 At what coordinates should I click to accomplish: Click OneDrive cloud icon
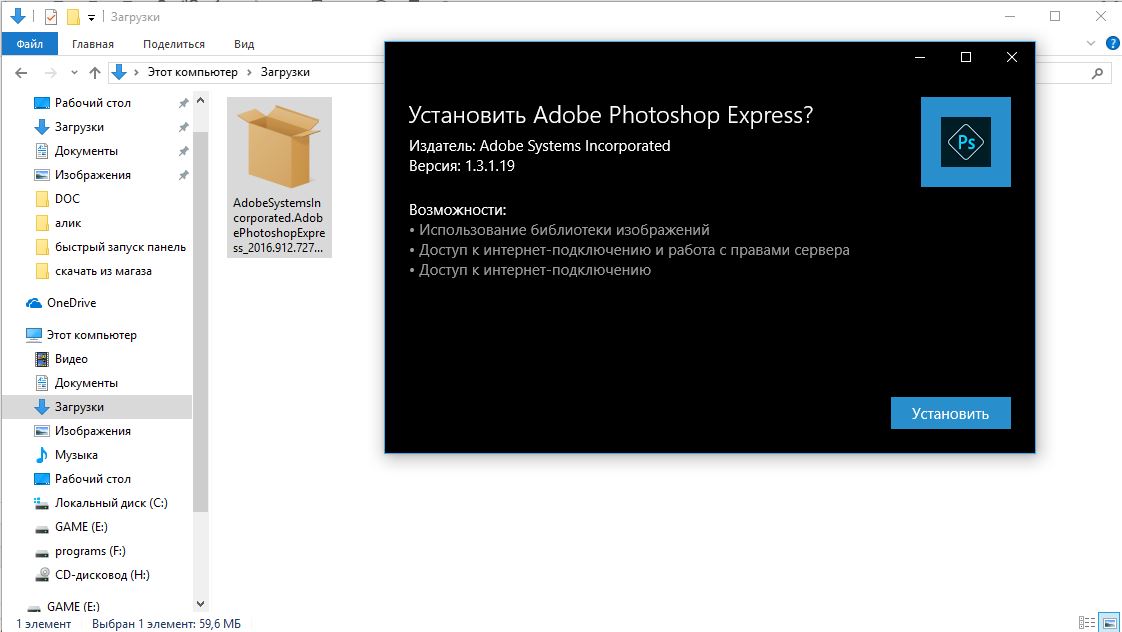(x=34, y=303)
